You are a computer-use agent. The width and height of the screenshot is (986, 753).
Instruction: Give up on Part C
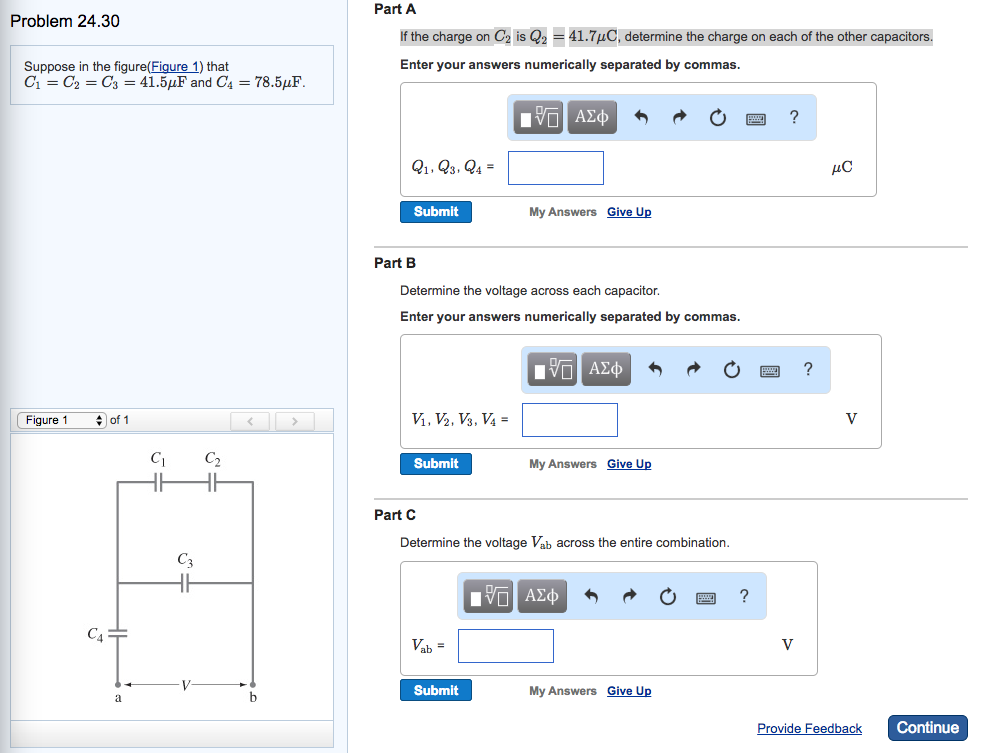[629, 691]
